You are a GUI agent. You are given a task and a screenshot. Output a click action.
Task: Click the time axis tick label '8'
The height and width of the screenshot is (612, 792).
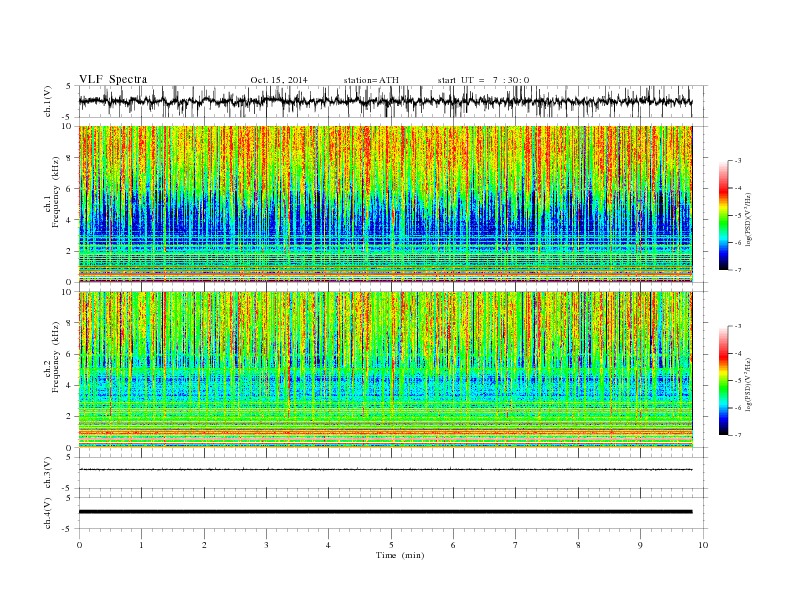578,545
